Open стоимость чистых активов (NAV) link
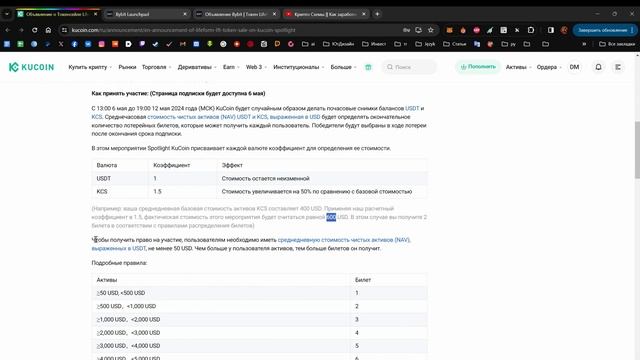640x360 pixels. (x=233, y=117)
